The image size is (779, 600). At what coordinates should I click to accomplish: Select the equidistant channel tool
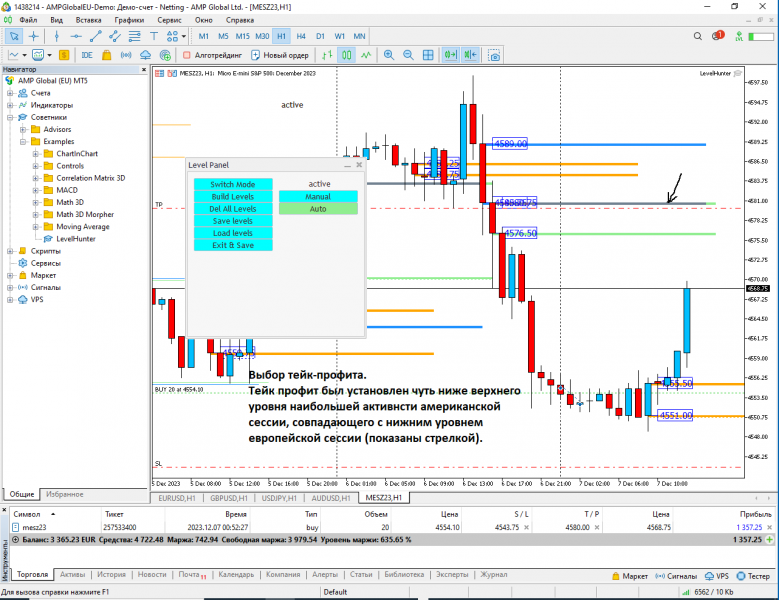(115, 36)
